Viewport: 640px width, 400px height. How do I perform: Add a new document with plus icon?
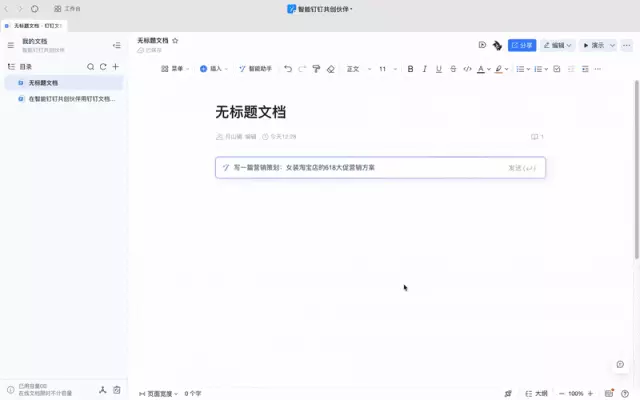(x=115, y=66)
